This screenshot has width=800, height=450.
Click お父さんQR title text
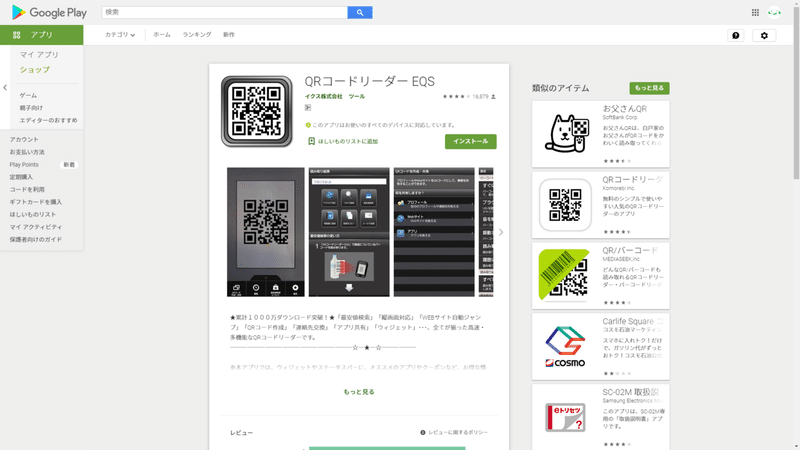pos(624,109)
